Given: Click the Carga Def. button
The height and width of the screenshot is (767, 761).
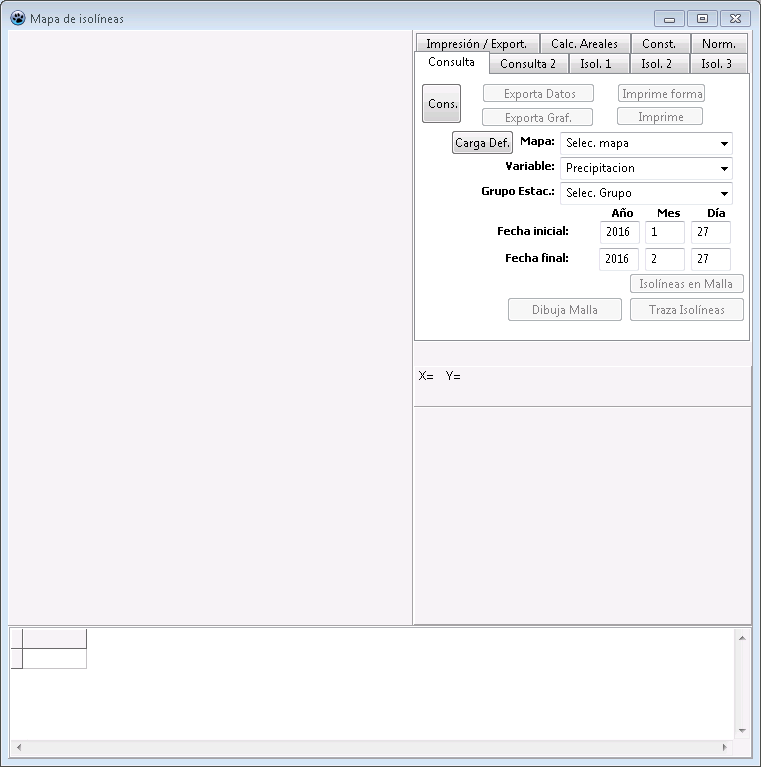Looking at the screenshot, I should 482,143.
